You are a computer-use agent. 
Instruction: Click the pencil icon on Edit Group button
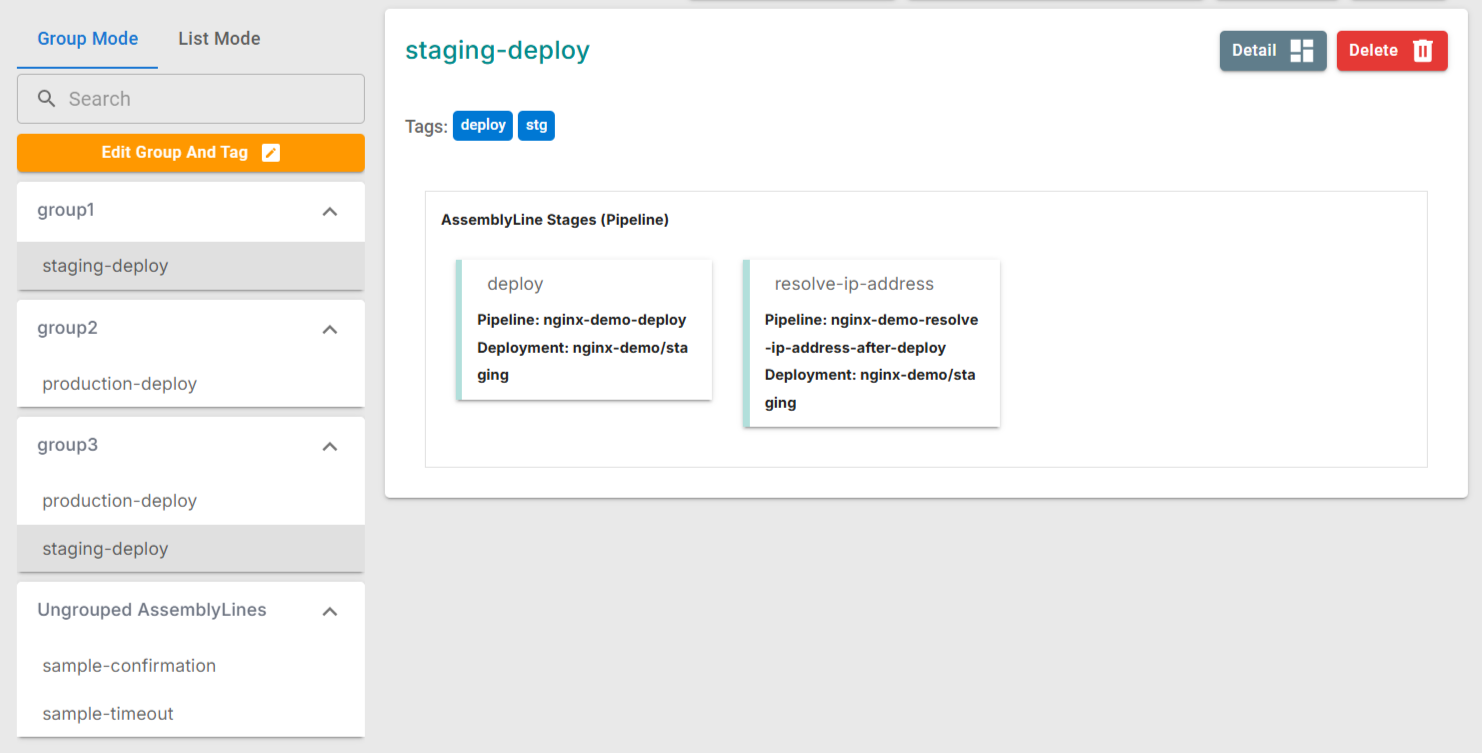coord(270,153)
